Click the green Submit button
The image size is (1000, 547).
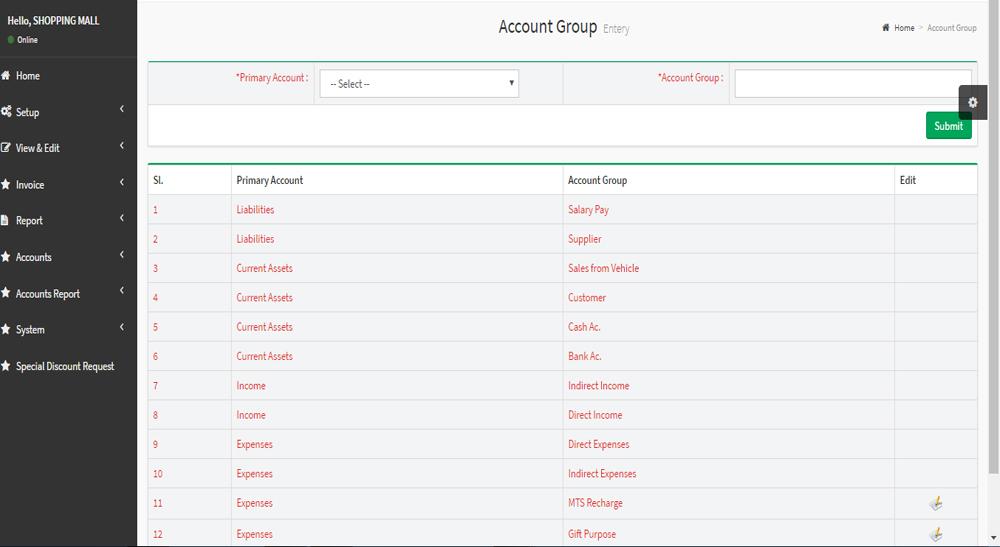click(948, 126)
